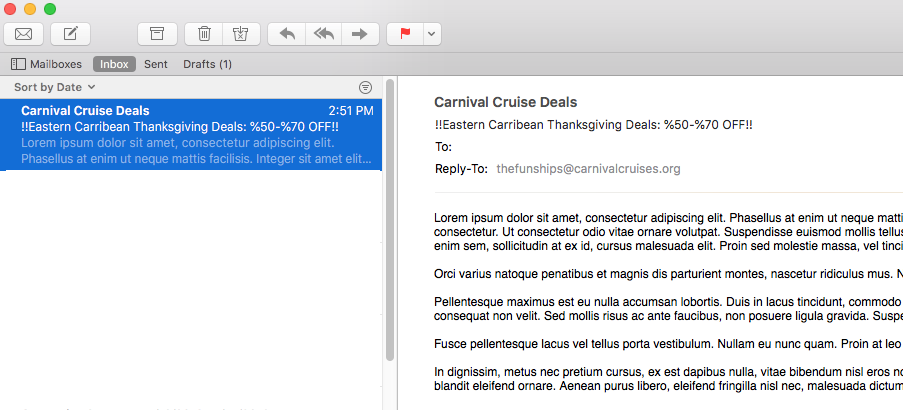The image size is (903, 410).
Task: Click the sender name in the message header
Action: (505, 102)
